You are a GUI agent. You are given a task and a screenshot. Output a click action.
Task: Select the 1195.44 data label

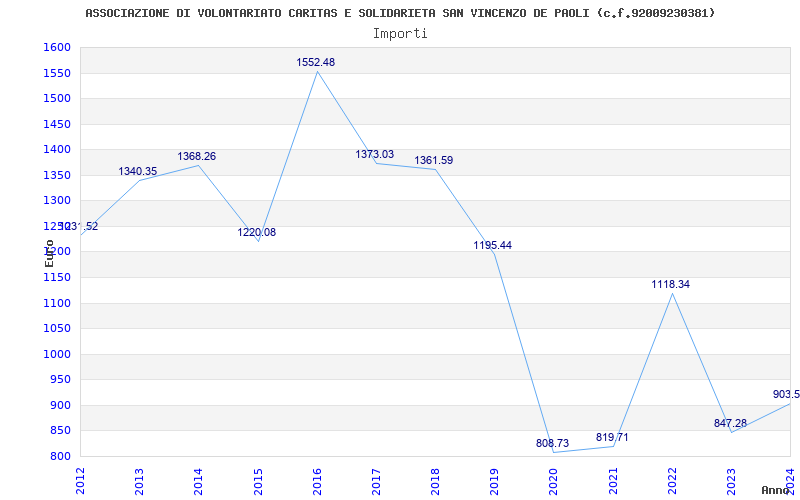click(492, 245)
